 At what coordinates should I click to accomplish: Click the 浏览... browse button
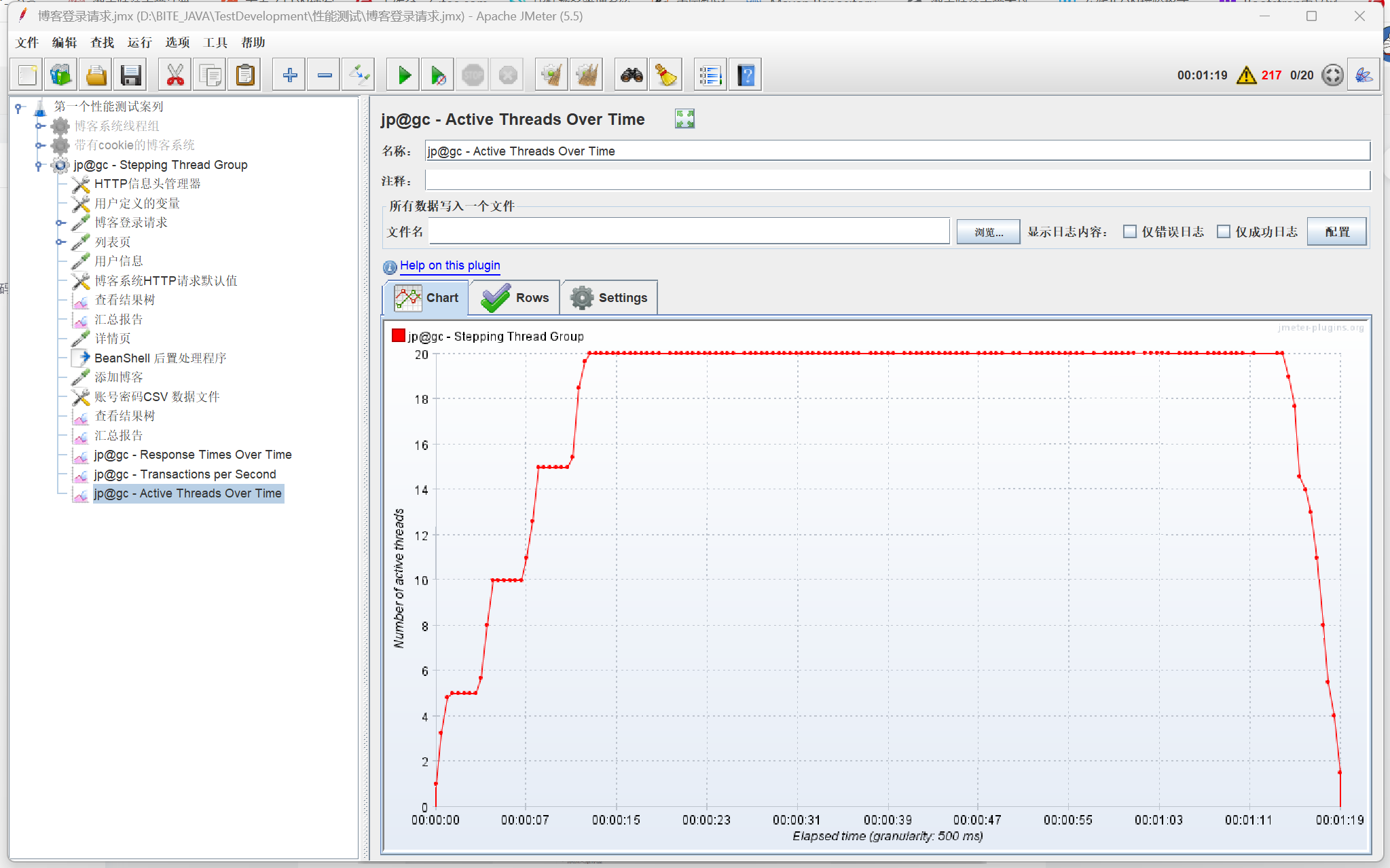[x=988, y=231]
